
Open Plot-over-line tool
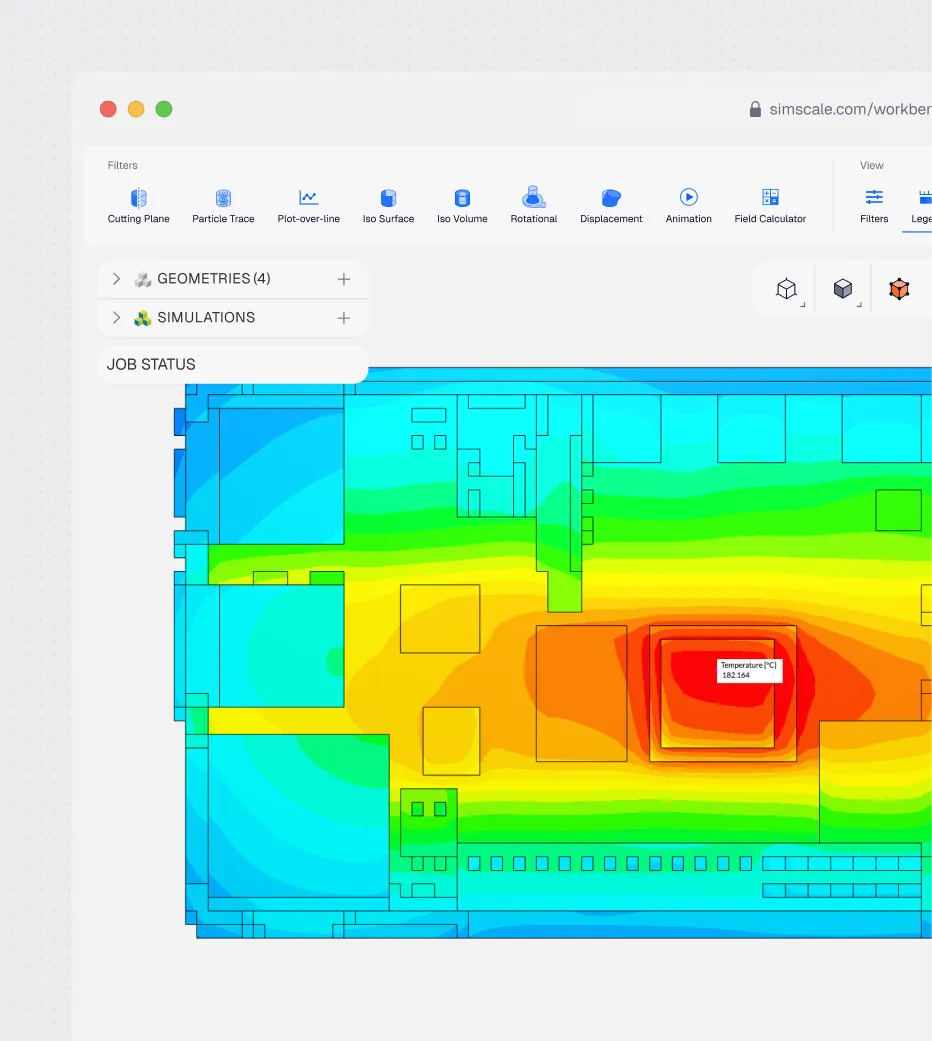pos(308,206)
